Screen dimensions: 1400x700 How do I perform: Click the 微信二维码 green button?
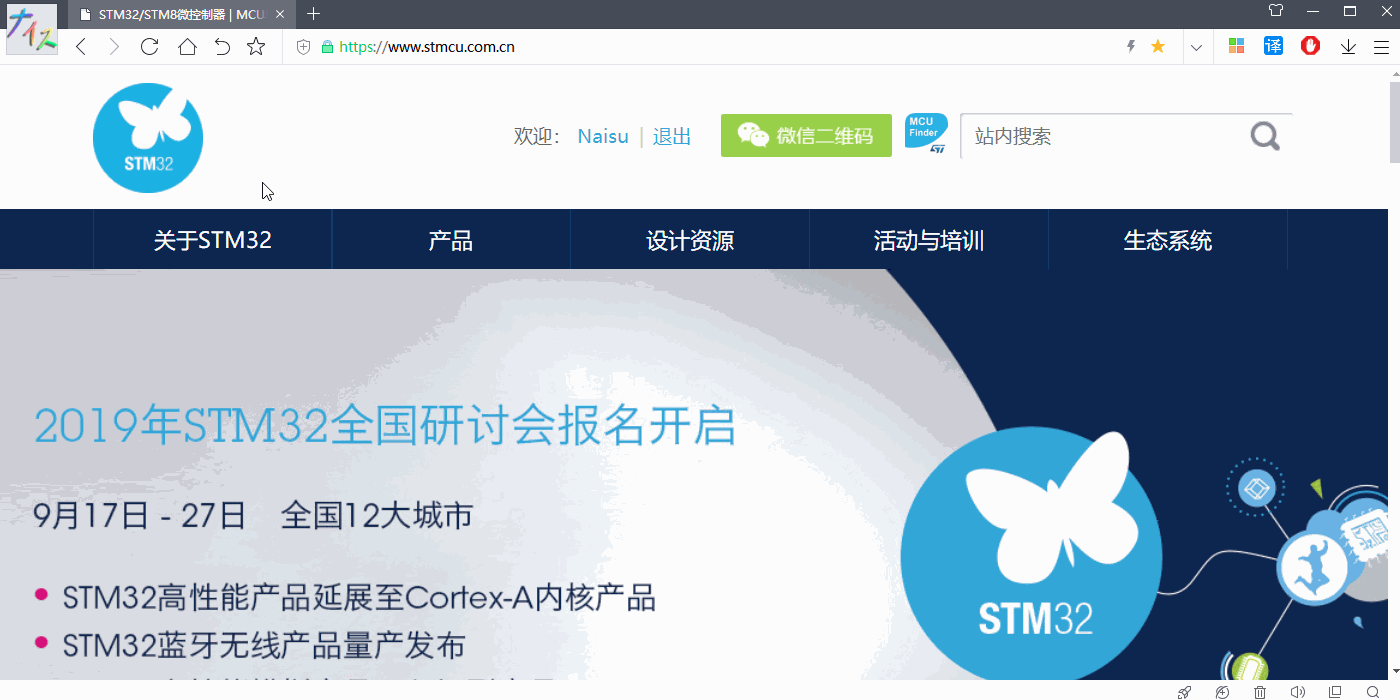coord(806,136)
